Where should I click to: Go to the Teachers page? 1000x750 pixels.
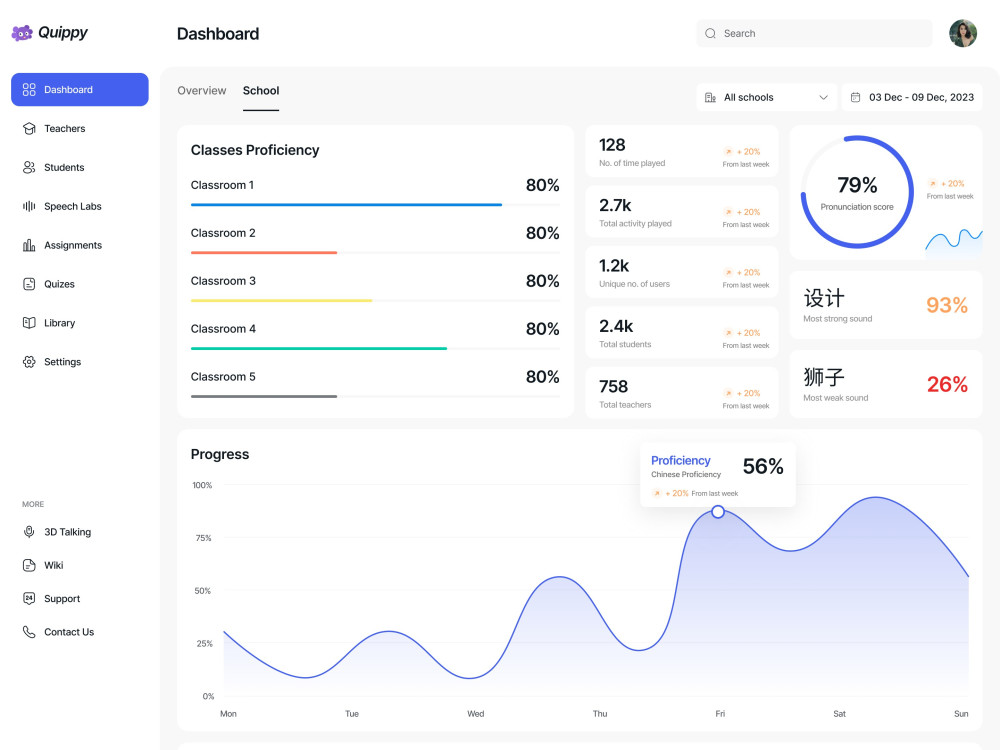(64, 129)
